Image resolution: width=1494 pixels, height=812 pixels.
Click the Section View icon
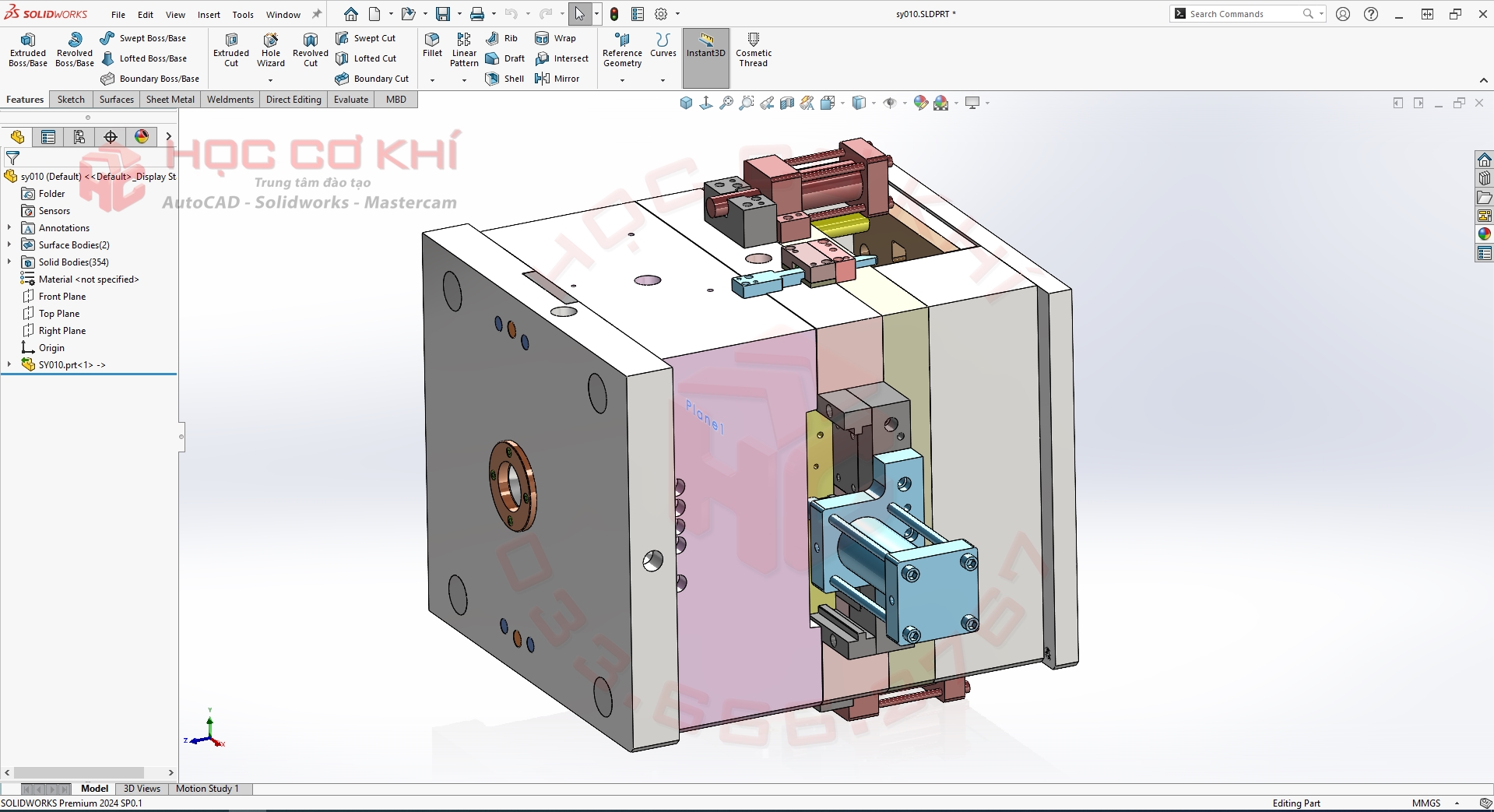pos(787,103)
